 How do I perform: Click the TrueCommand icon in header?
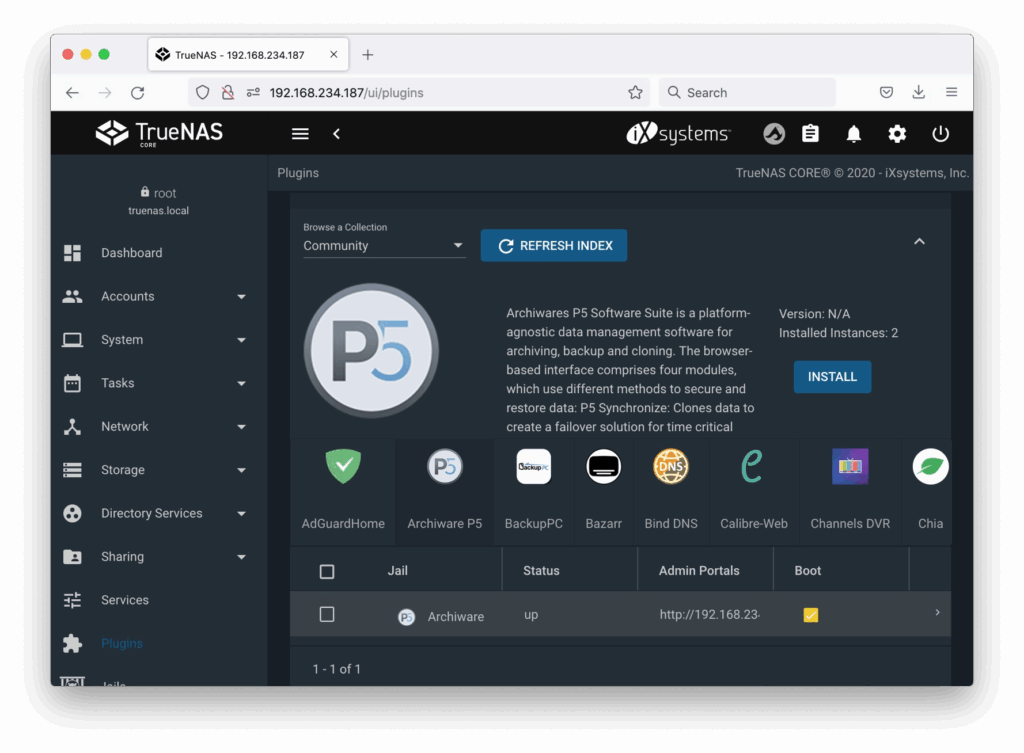click(x=773, y=134)
